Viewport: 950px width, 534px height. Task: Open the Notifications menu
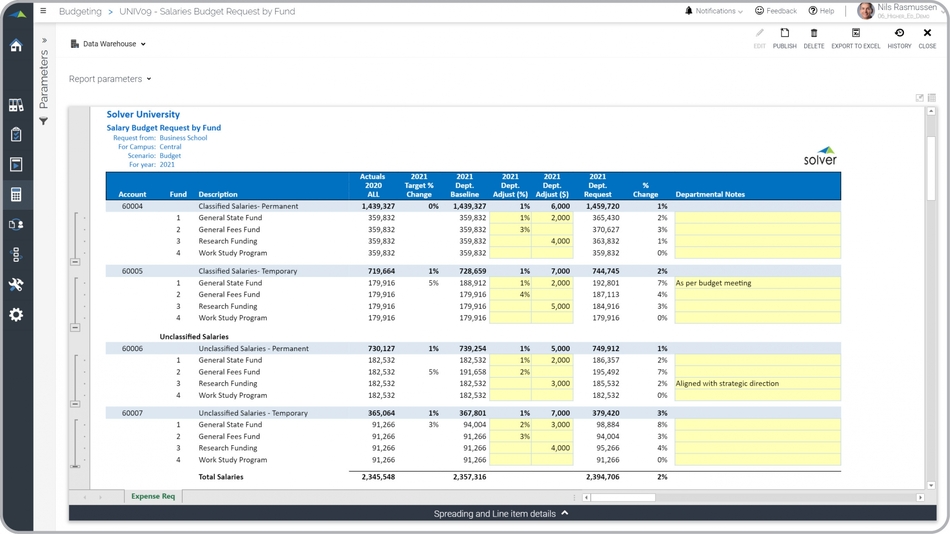[714, 11]
